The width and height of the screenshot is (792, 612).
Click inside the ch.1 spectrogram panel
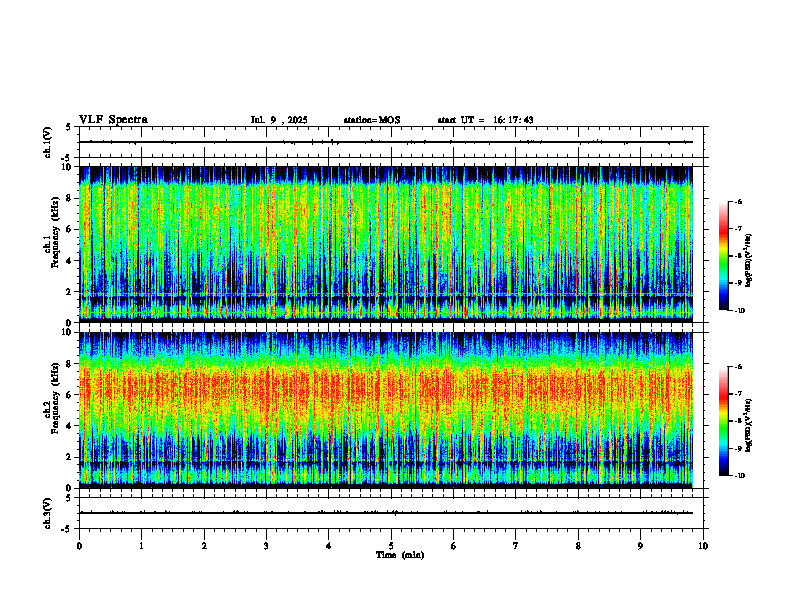coord(386,244)
